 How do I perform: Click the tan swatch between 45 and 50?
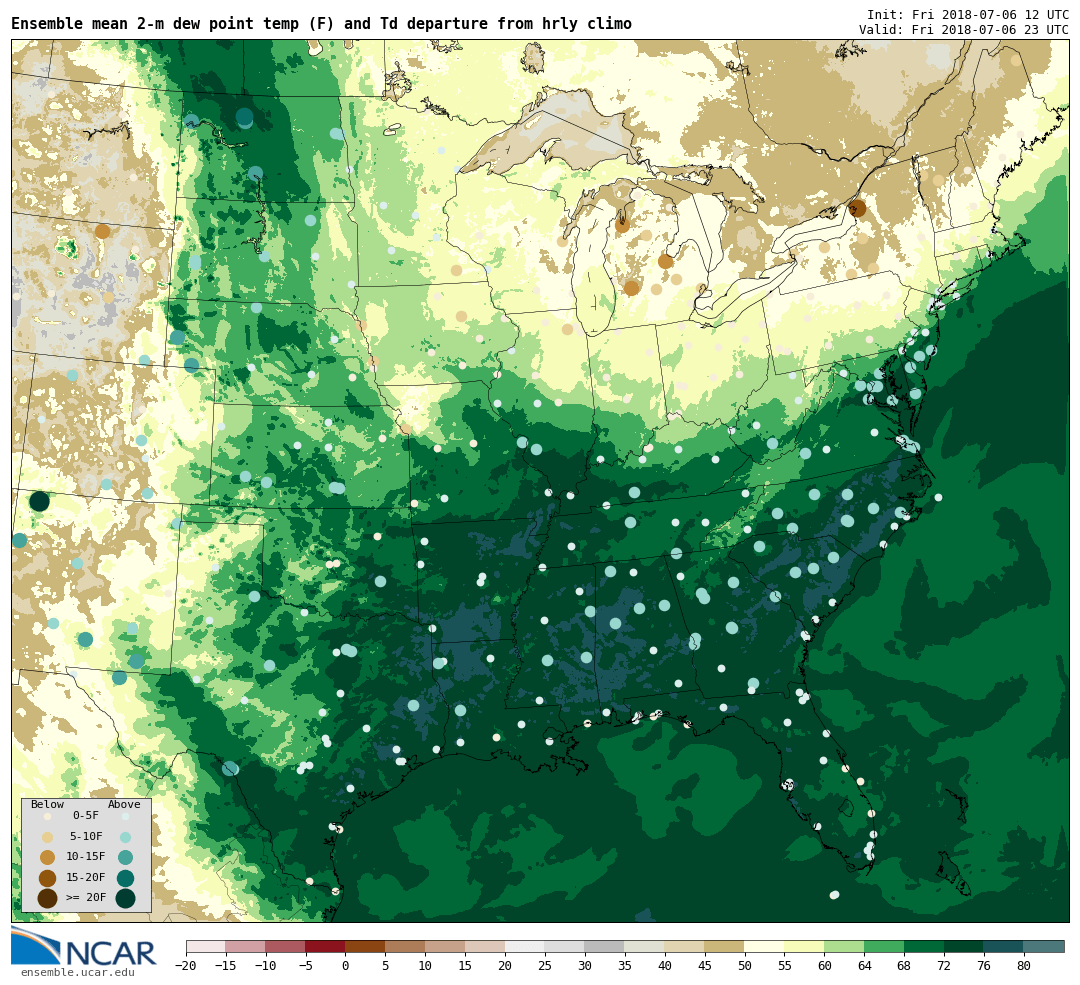[725, 946]
